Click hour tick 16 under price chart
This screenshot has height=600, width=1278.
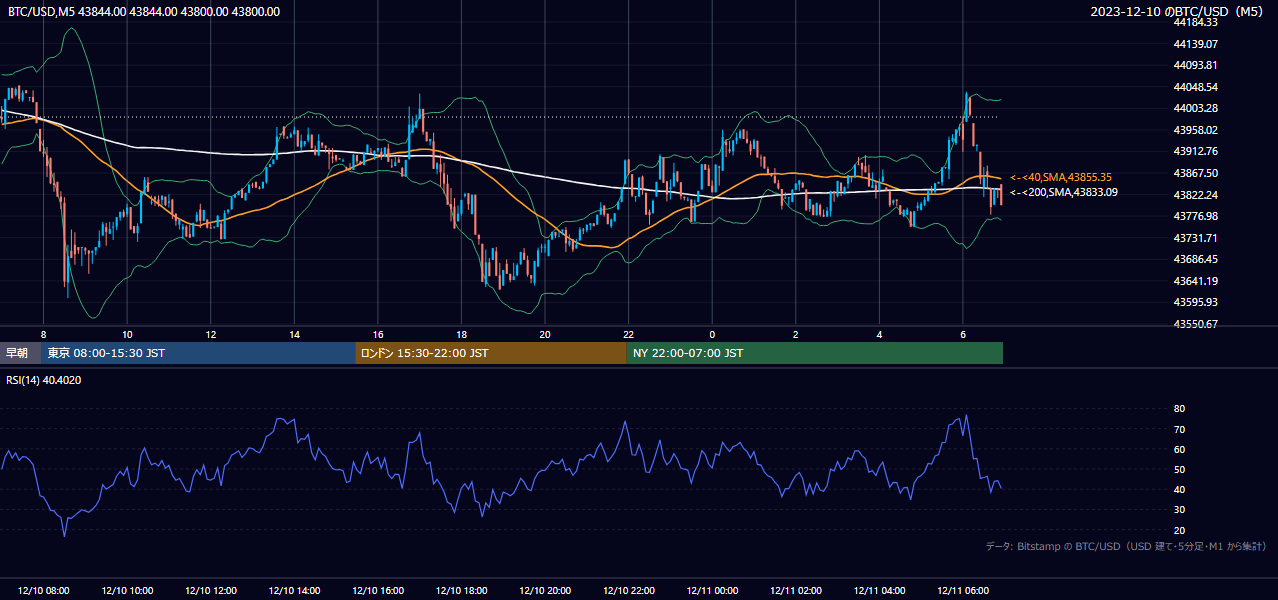tap(378, 334)
